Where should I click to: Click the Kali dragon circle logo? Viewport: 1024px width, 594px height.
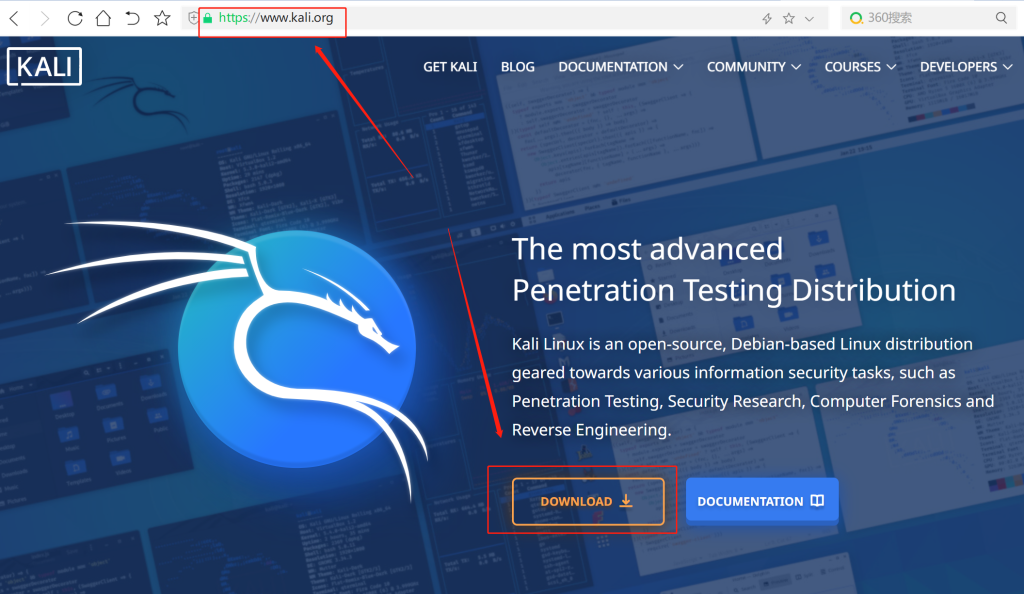[x=297, y=348]
